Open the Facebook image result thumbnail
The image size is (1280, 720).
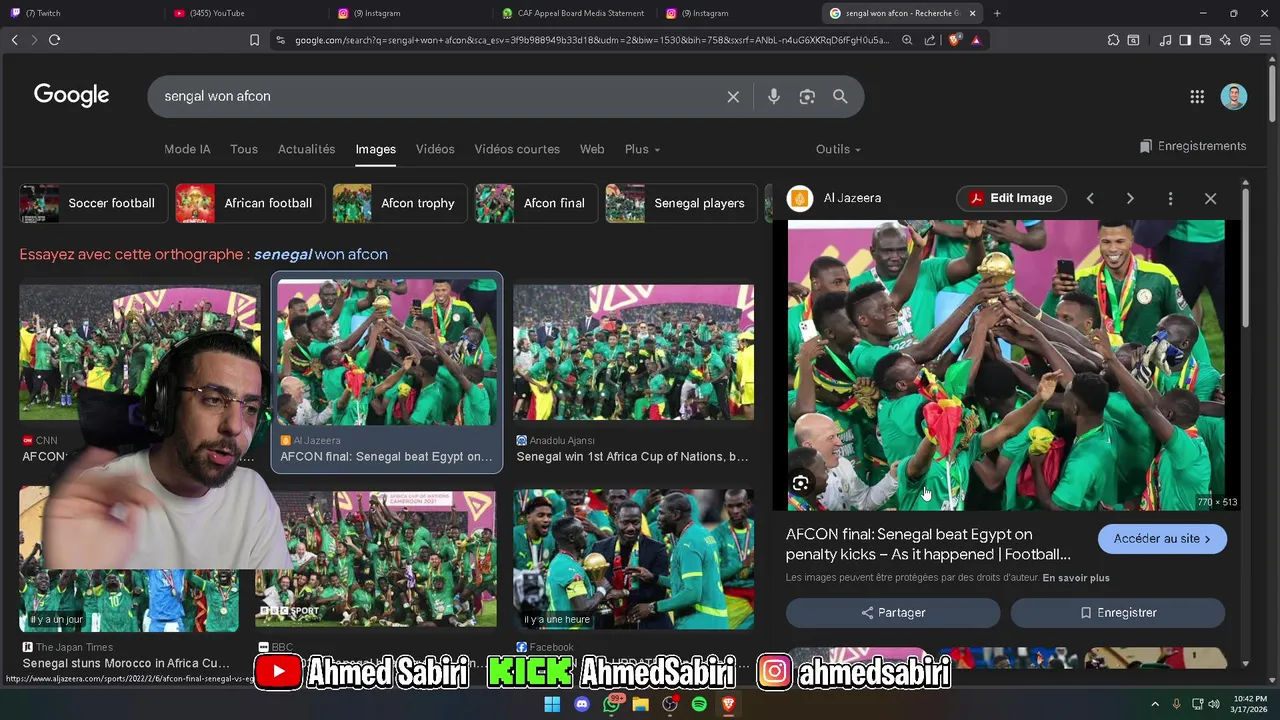point(634,559)
